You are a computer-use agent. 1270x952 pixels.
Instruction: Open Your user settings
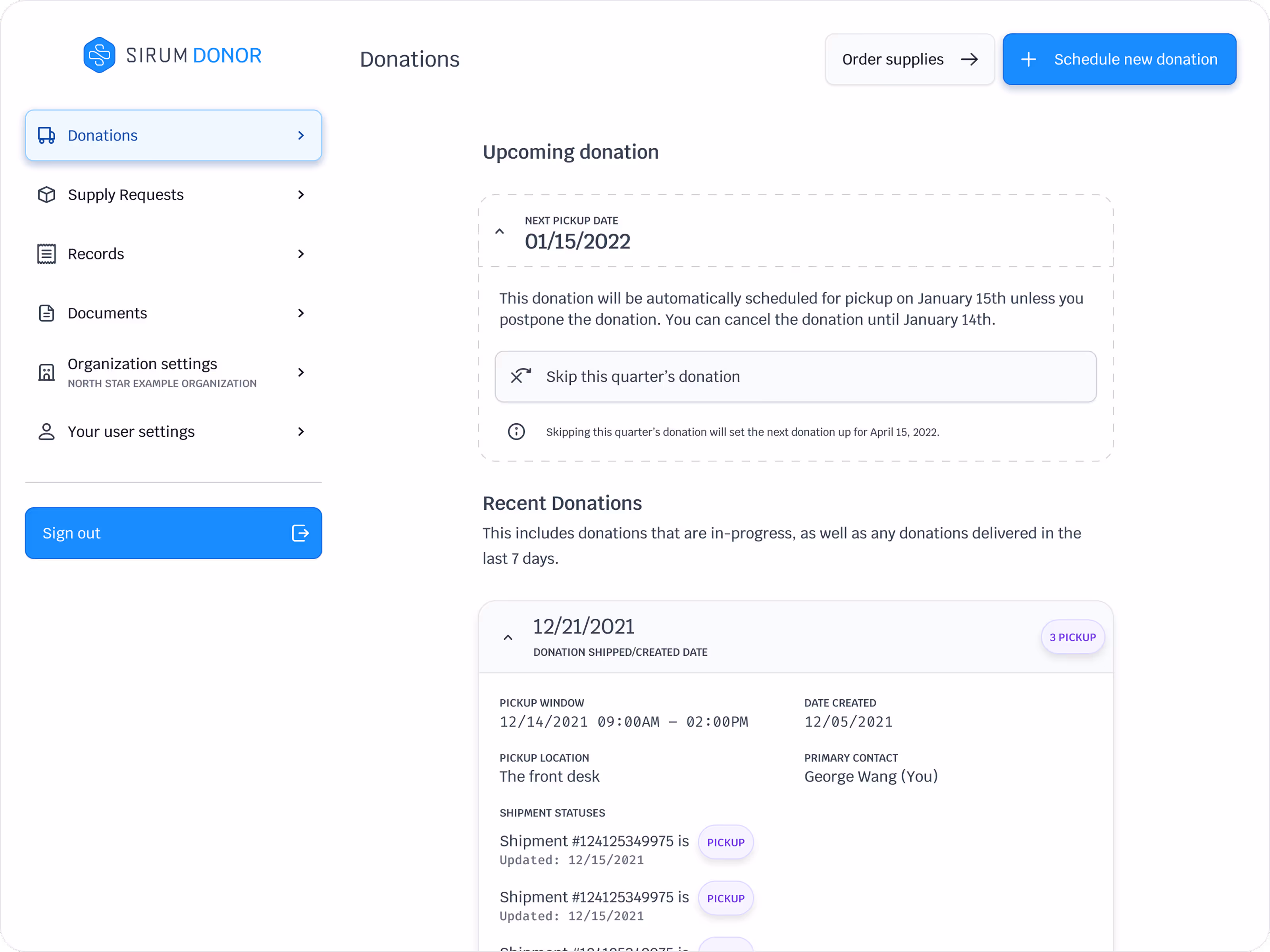pyautogui.click(x=173, y=432)
